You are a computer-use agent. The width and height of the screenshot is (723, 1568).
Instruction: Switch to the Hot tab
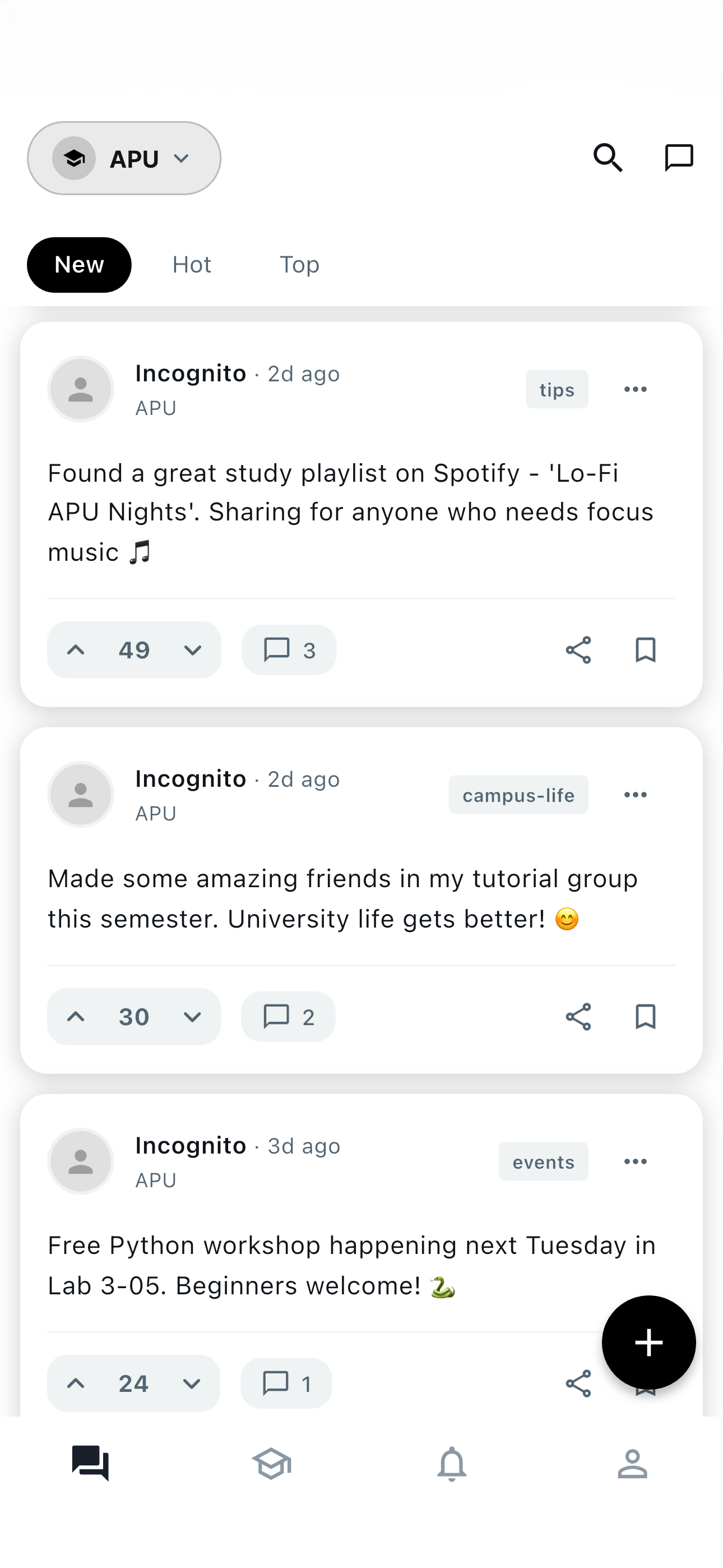click(192, 265)
